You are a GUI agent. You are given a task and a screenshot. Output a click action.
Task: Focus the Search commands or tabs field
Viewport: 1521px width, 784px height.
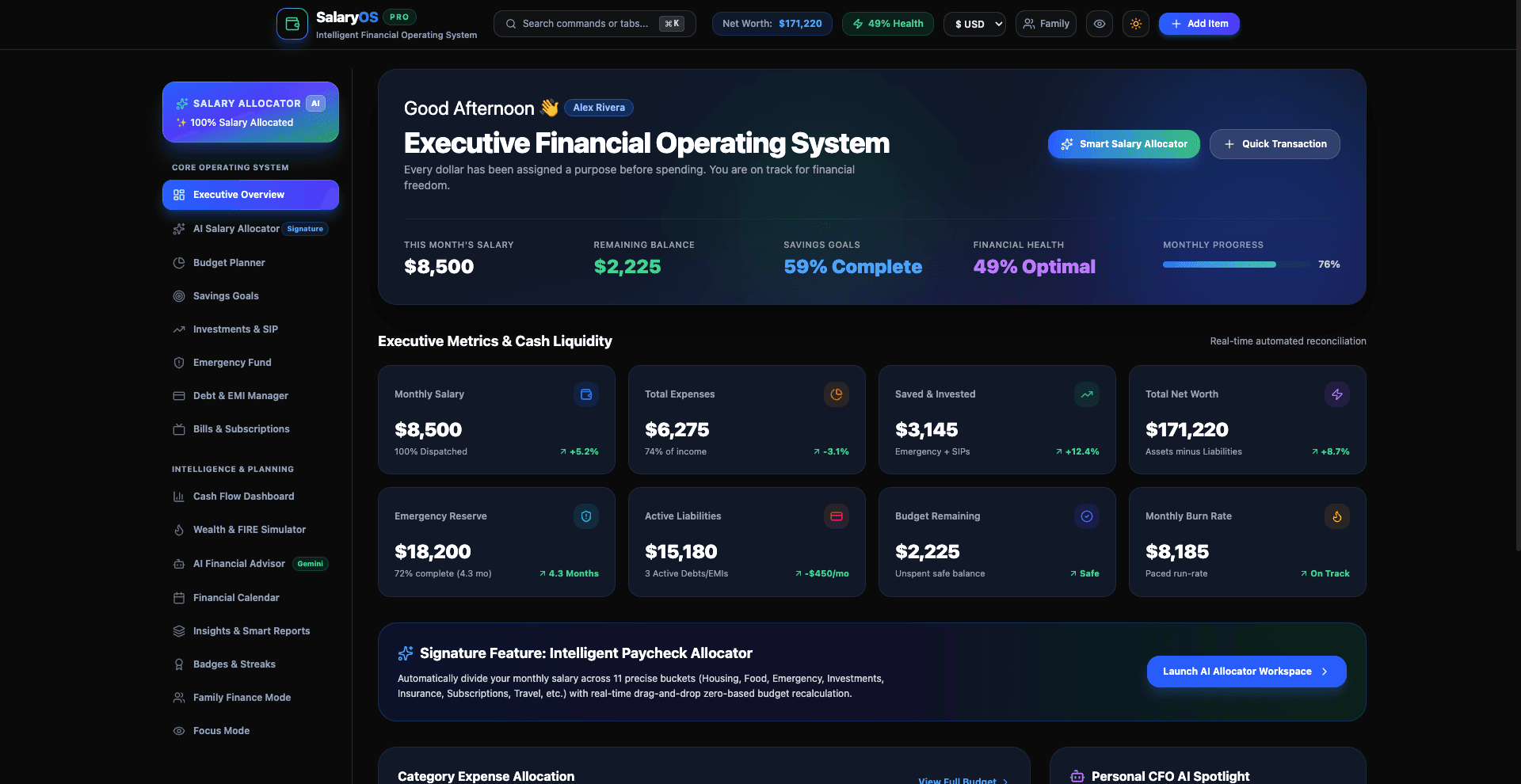pos(595,24)
